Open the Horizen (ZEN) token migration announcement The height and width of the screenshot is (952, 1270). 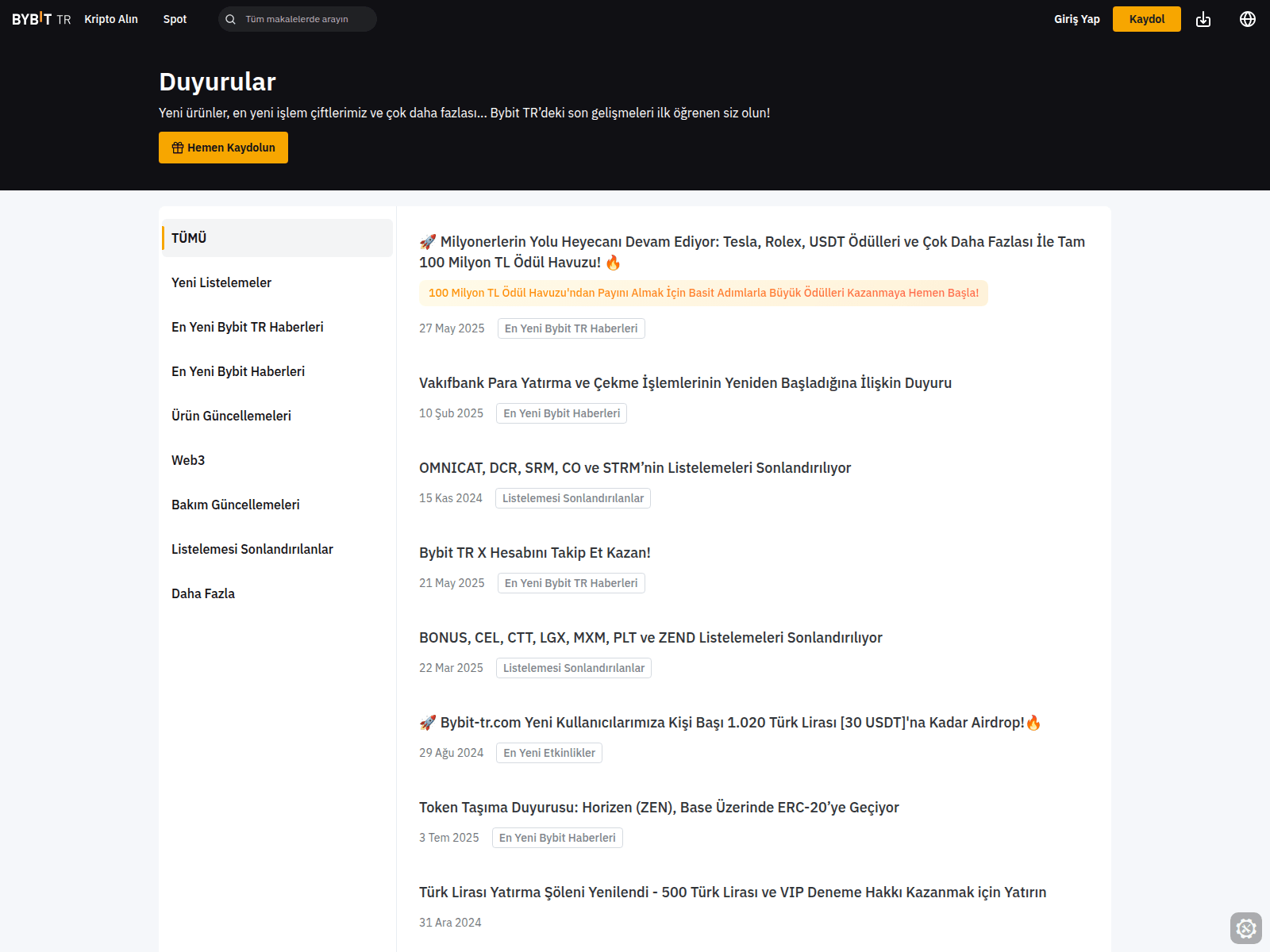click(x=659, y=807)
